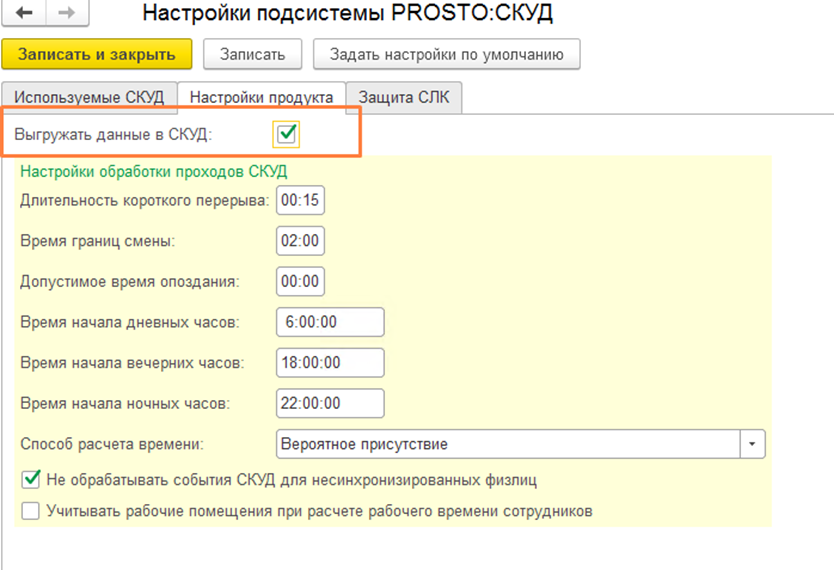834x570 pixels.
Task: Click the Записать button
Action: [253, 54]
